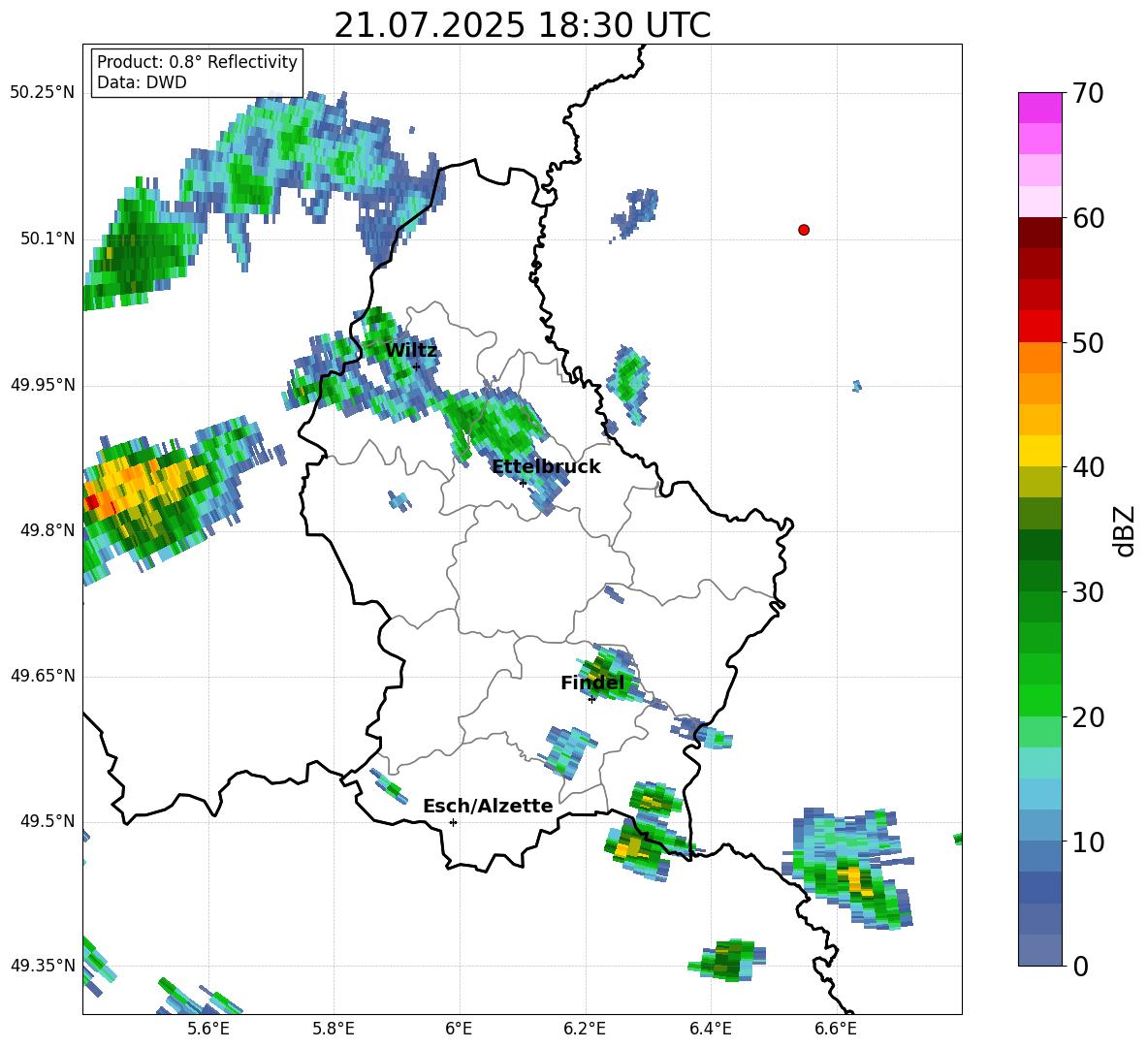Viewport: 1148px width, 1048px height.
Task: Click the "Data: DWD" text
Action: pyautogui.click(x=142, y=82)
